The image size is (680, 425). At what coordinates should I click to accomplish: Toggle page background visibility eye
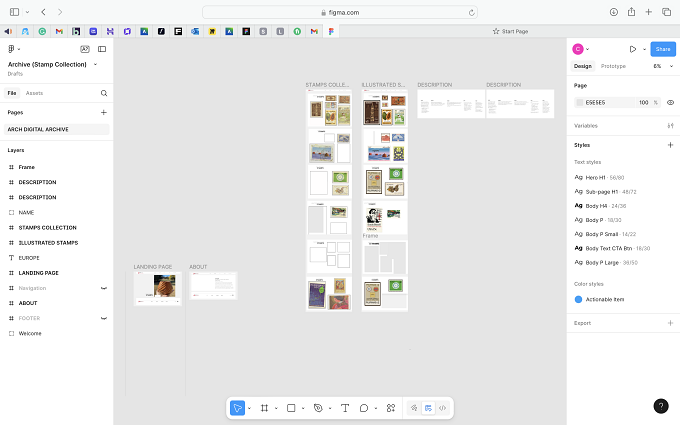[670, 102]
